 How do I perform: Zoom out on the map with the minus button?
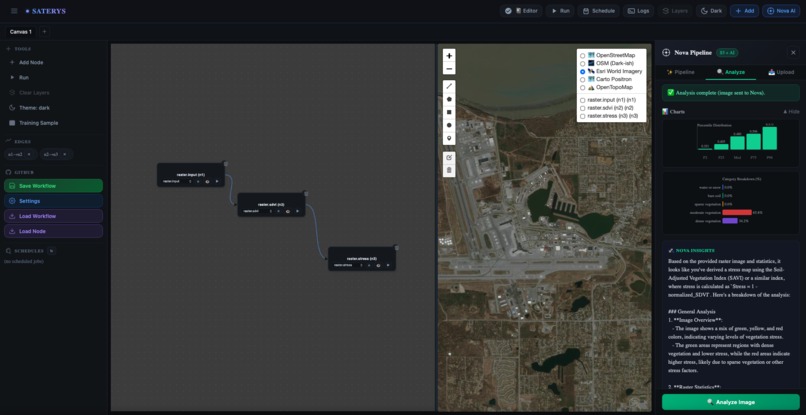pos(449,69)
